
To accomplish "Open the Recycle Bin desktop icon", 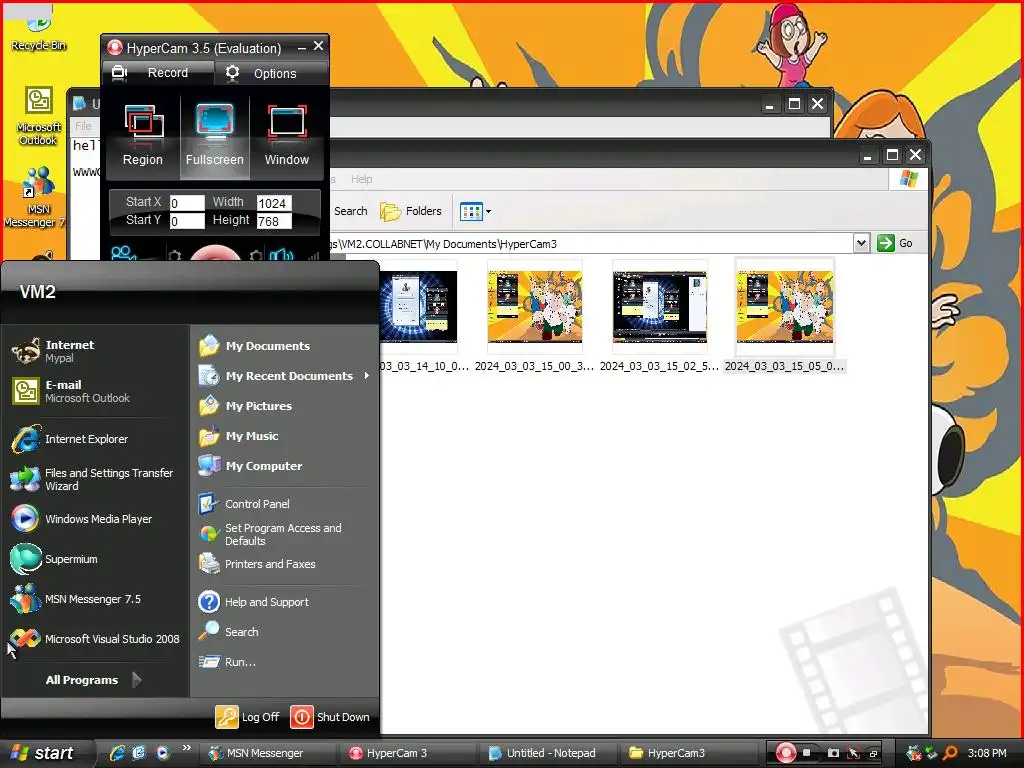I will pyautogui.click(x=38, y=31).
